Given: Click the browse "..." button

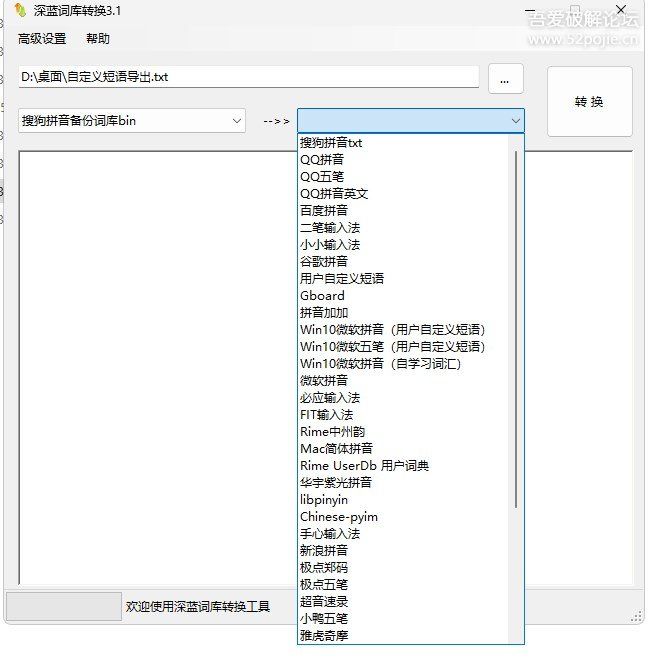Looking at the screenshot, I should [x=505, y=79].
